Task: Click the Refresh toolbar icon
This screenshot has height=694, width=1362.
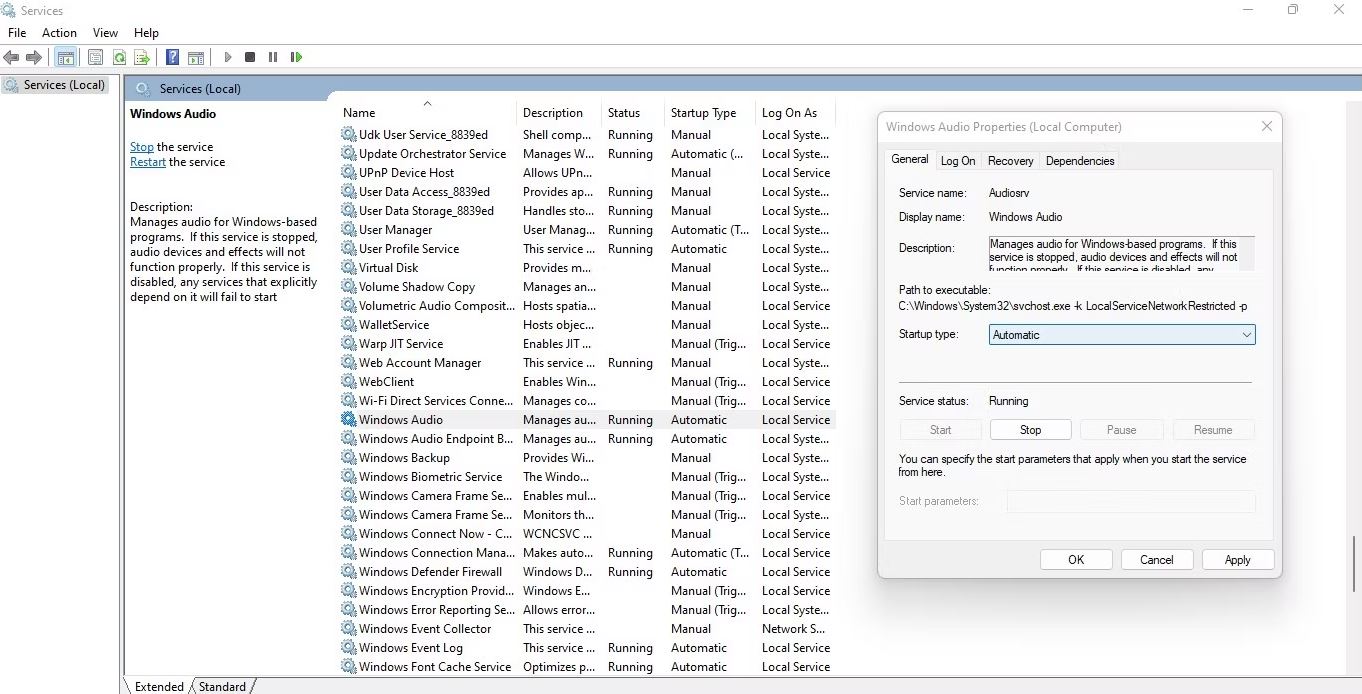Action: tap(119, 58)
